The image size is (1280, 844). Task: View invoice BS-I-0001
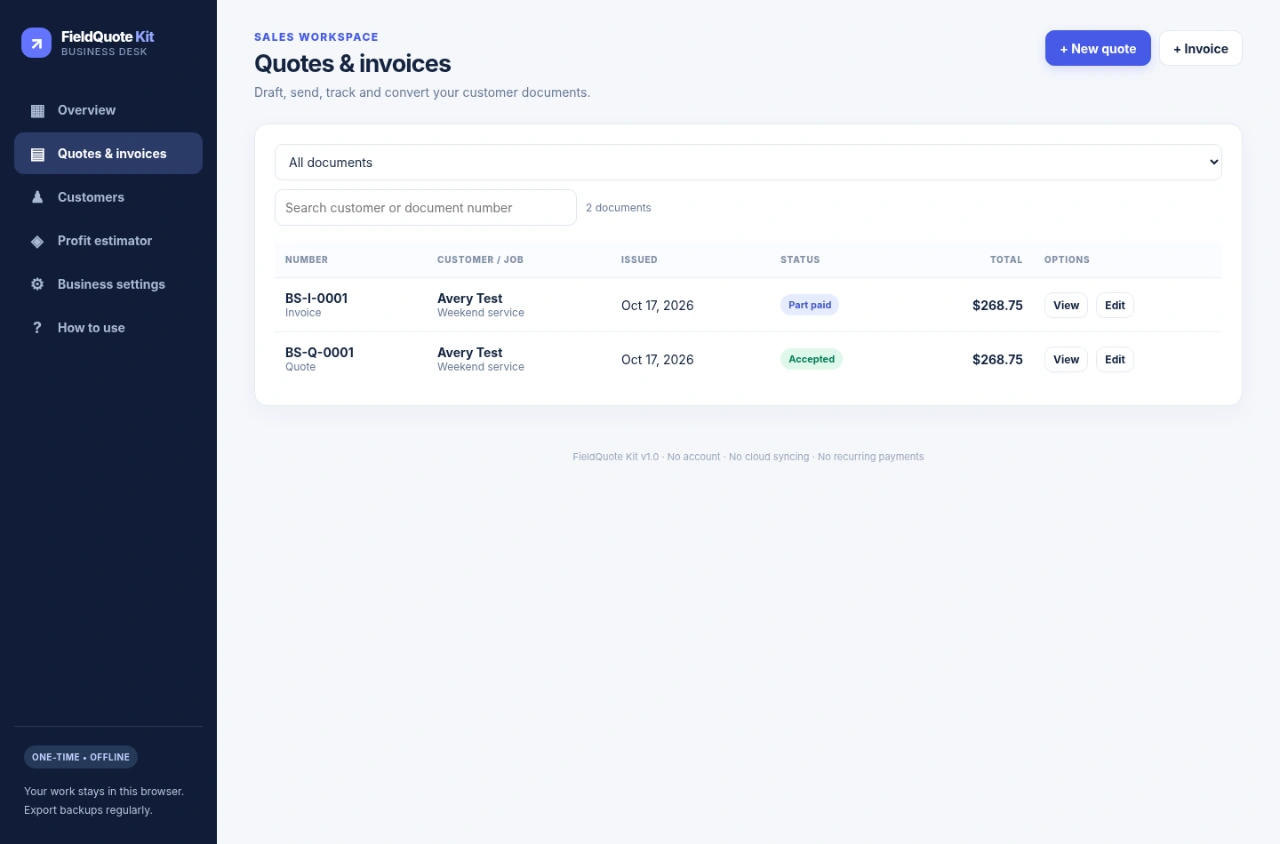tap(1066, 305)
